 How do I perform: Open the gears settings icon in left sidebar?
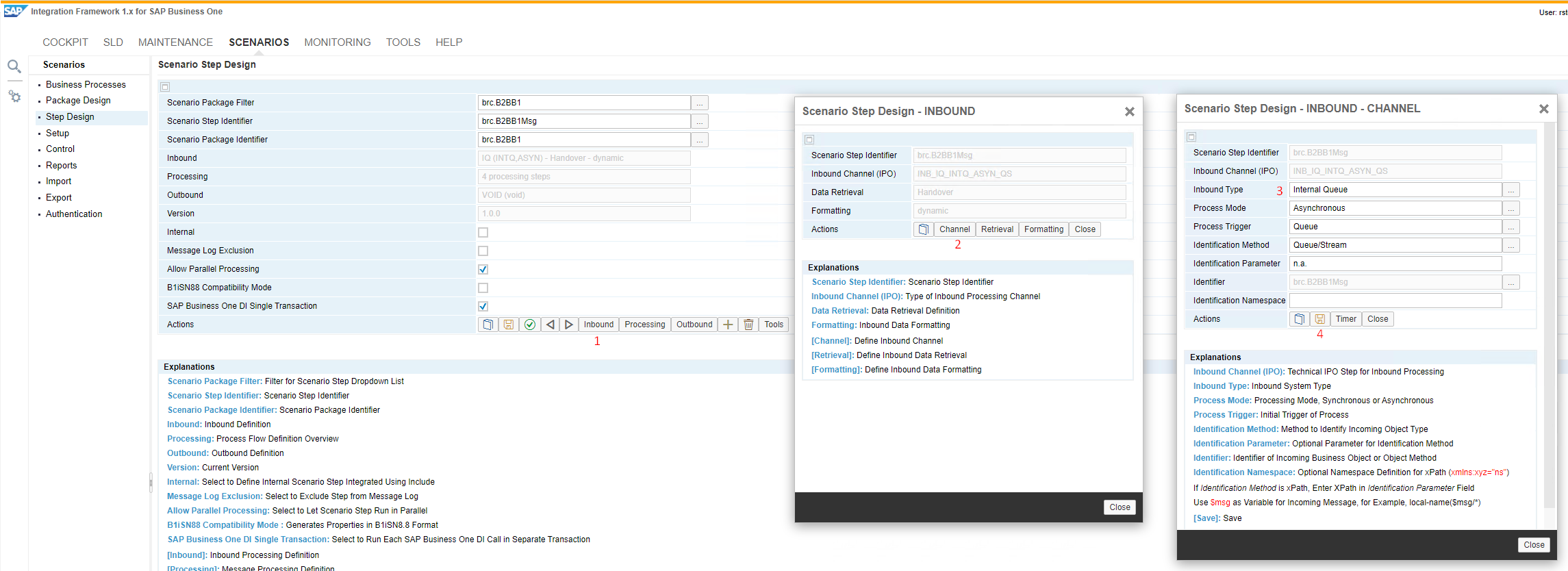click(x=14, y=97)
